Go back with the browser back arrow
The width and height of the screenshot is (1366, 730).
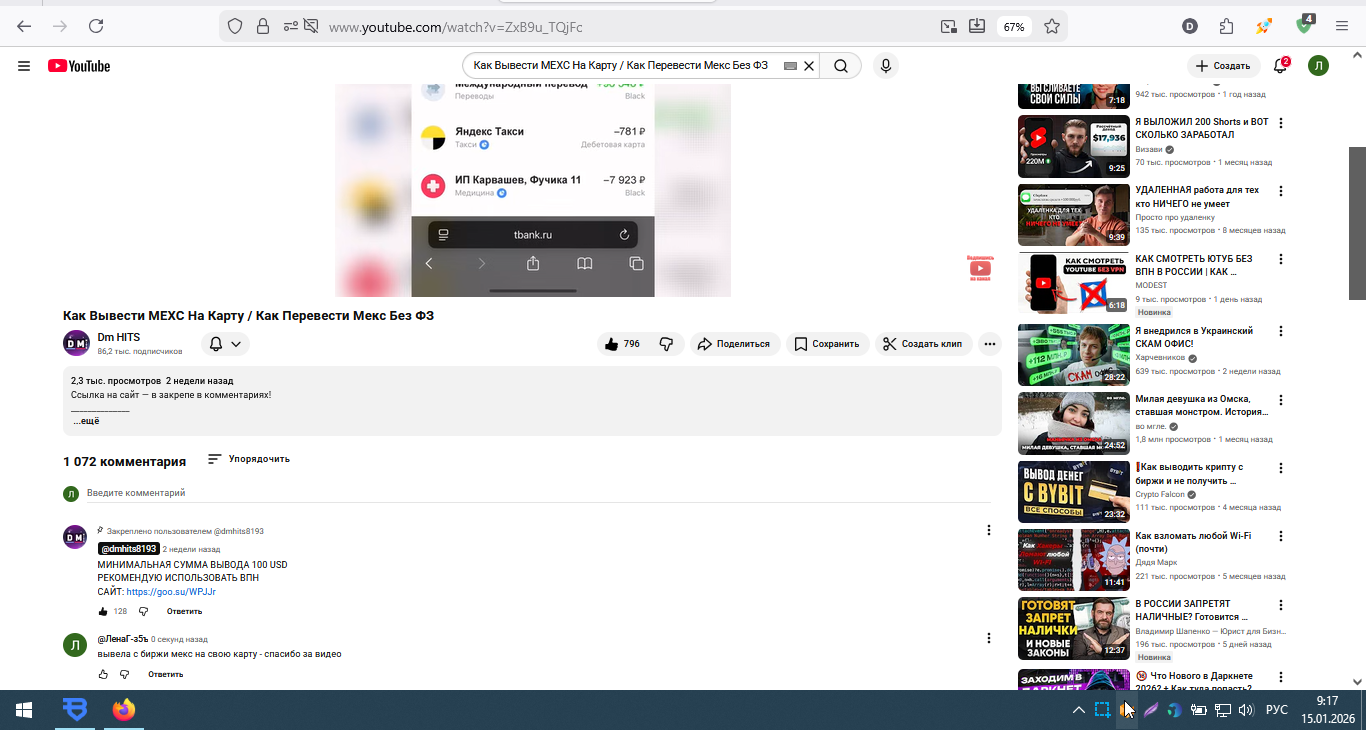coord(24,26)
